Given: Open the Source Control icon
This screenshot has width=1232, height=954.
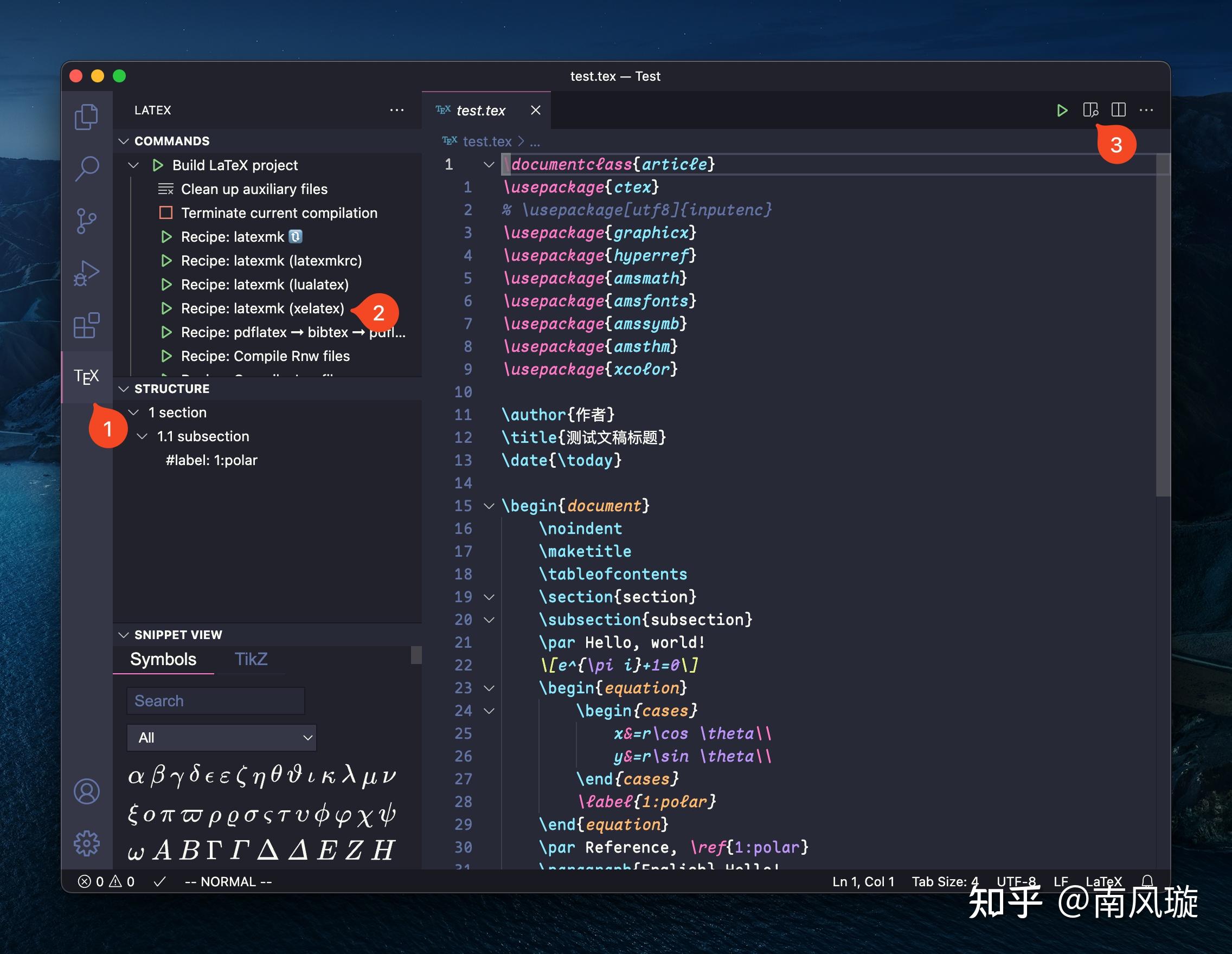Looking at the screenshot, I should [86, 221].
